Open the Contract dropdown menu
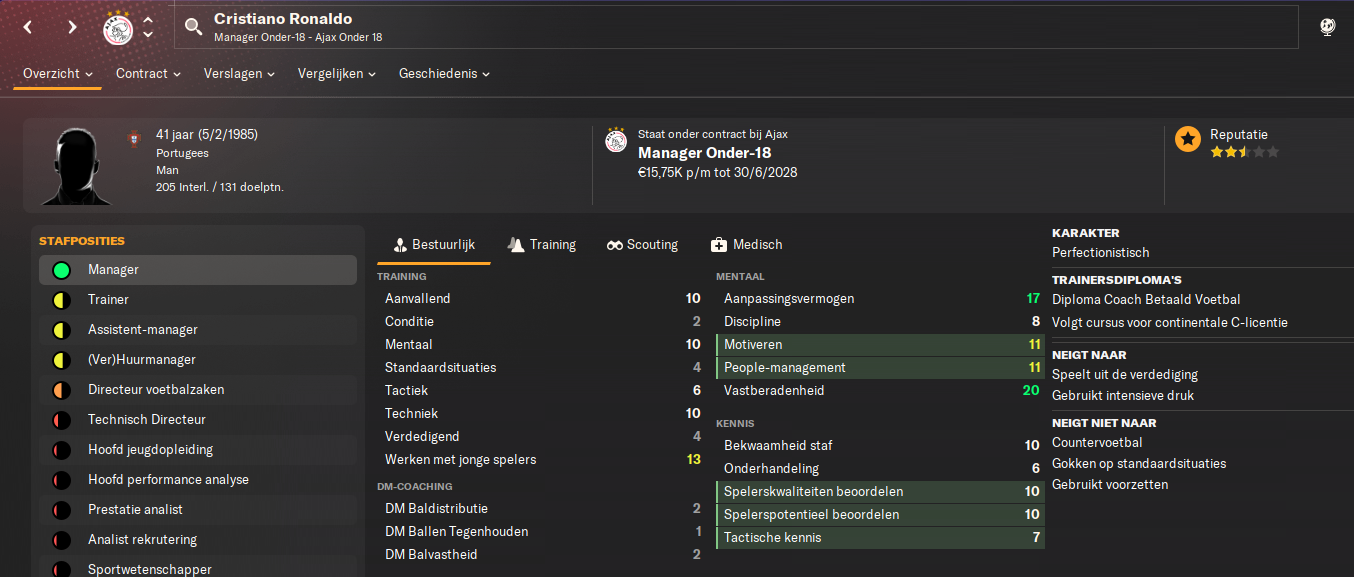 pyautogui.click(x=148, y=74)
